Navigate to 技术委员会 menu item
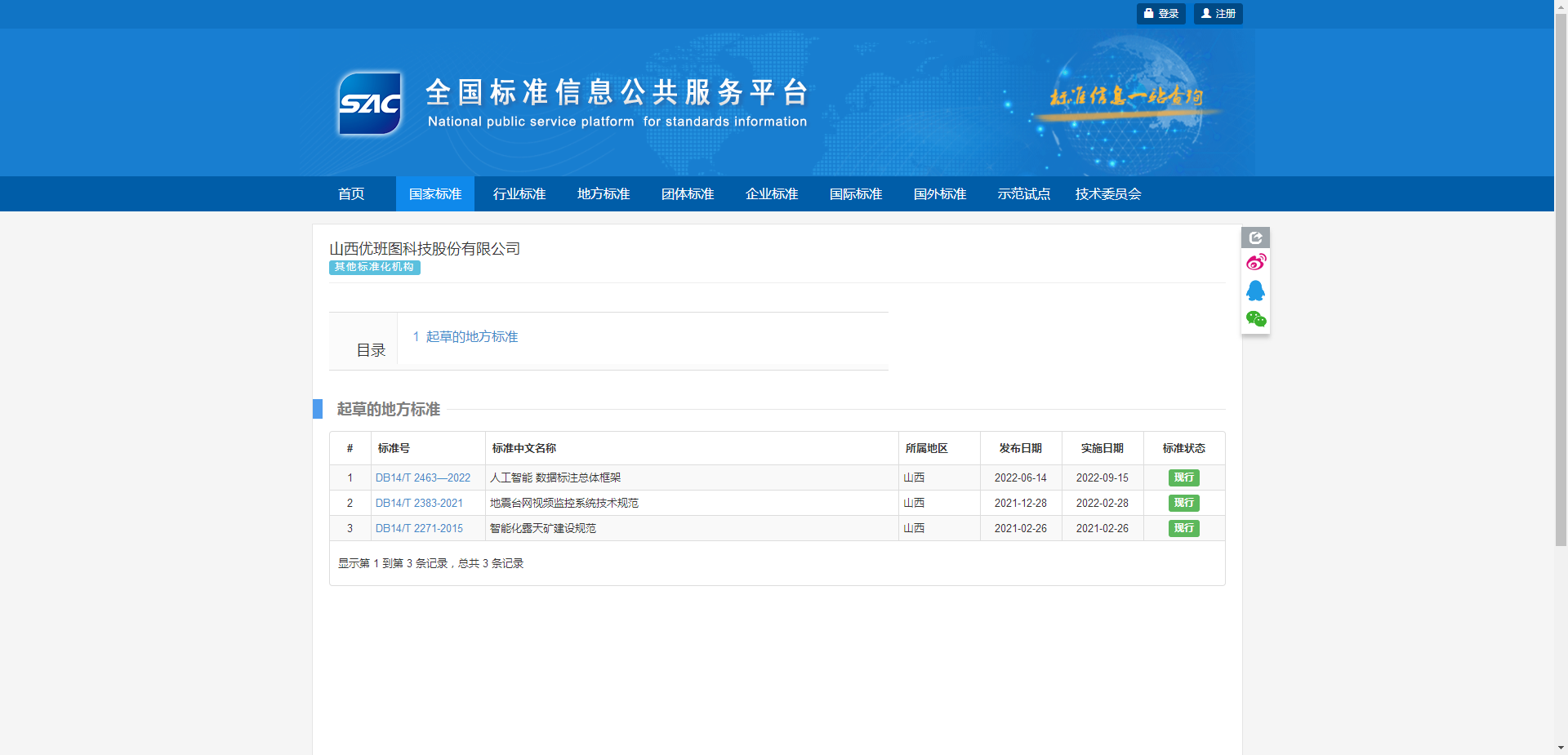Screen dimensions: 1568x755 [1108, 194]
